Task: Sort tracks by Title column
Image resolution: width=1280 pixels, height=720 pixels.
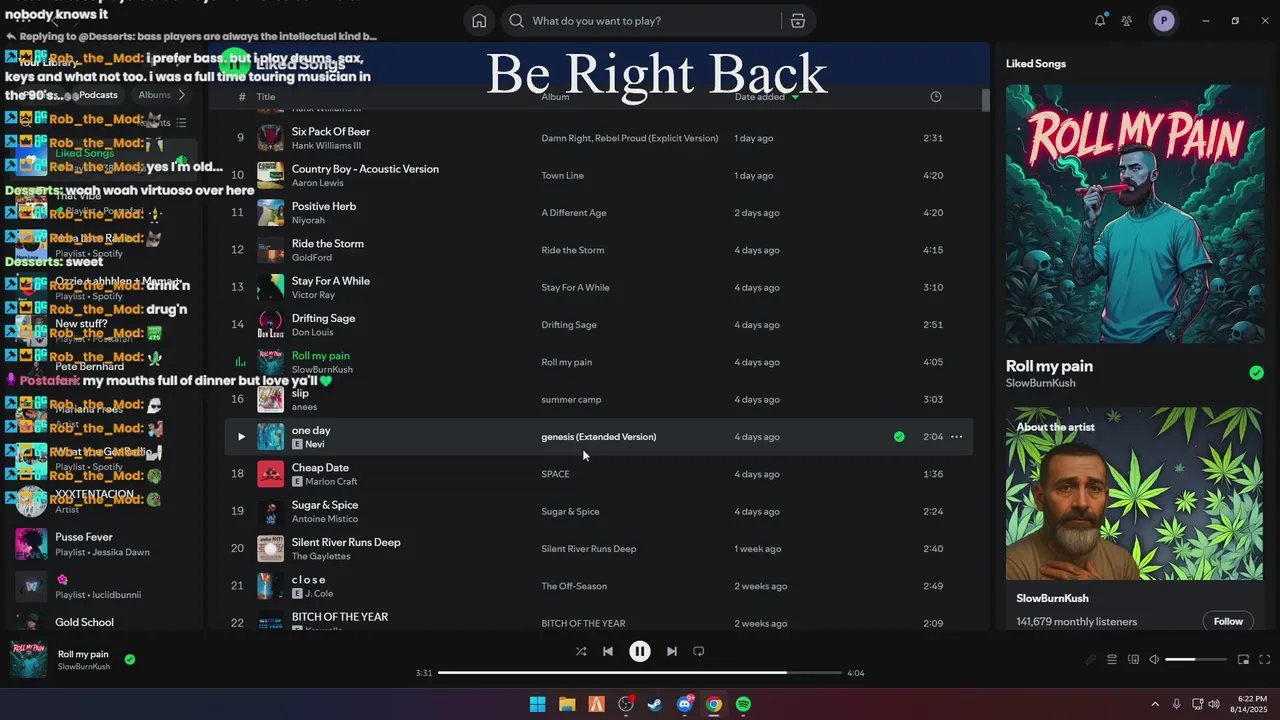Action: [x=266, y=97]
